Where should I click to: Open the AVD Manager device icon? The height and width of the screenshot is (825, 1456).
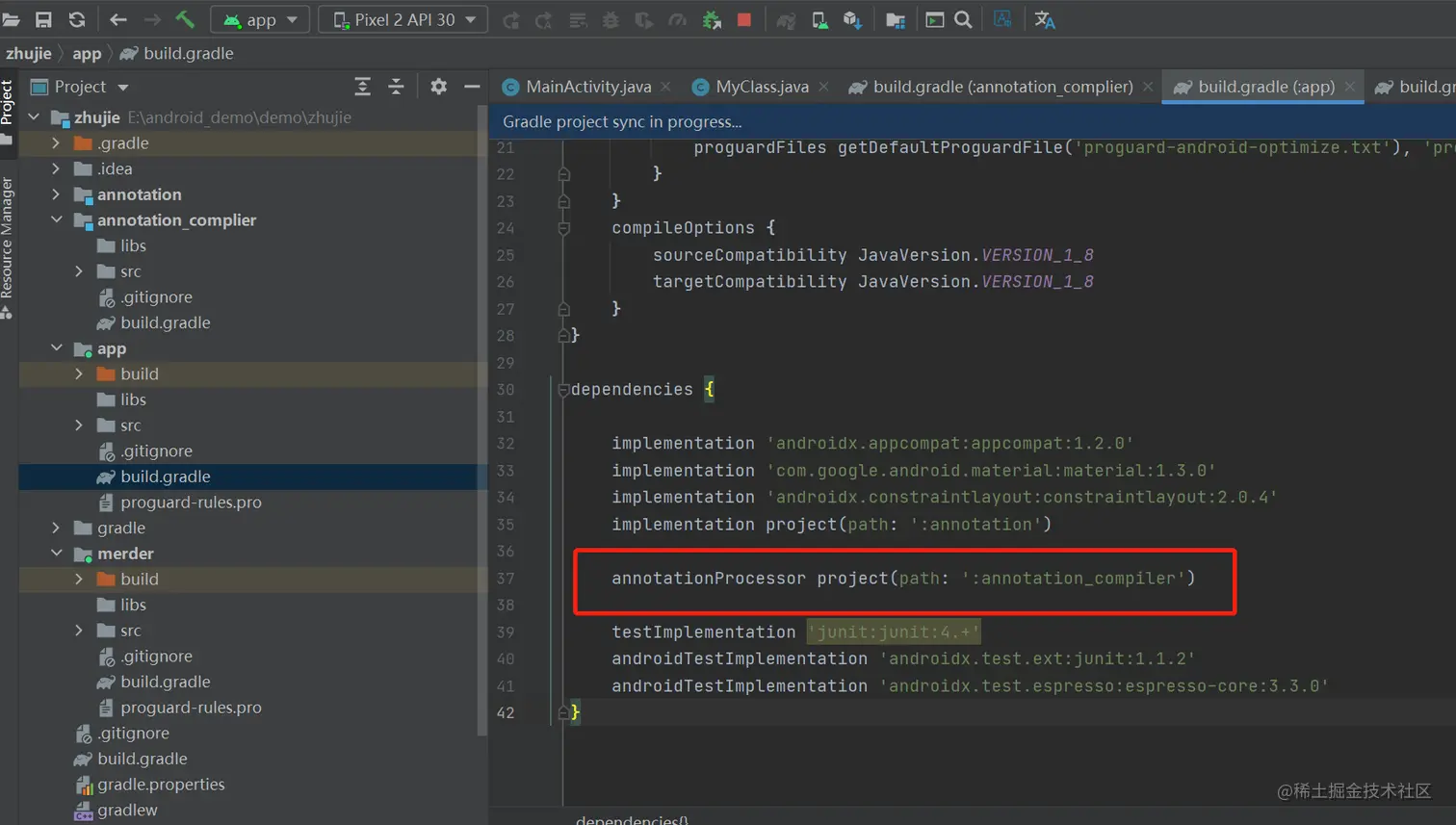click(x=819, y=19)
